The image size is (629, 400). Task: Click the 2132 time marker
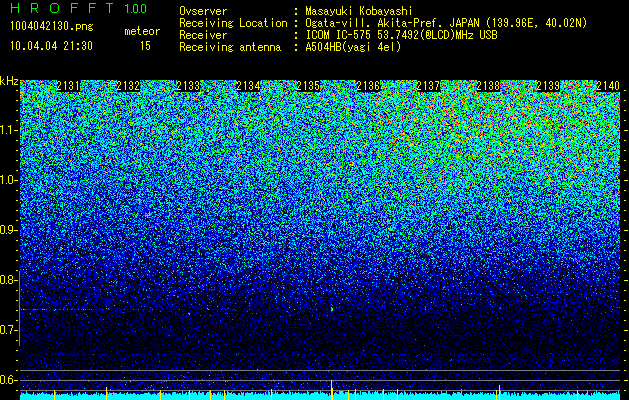coord(128,86)
